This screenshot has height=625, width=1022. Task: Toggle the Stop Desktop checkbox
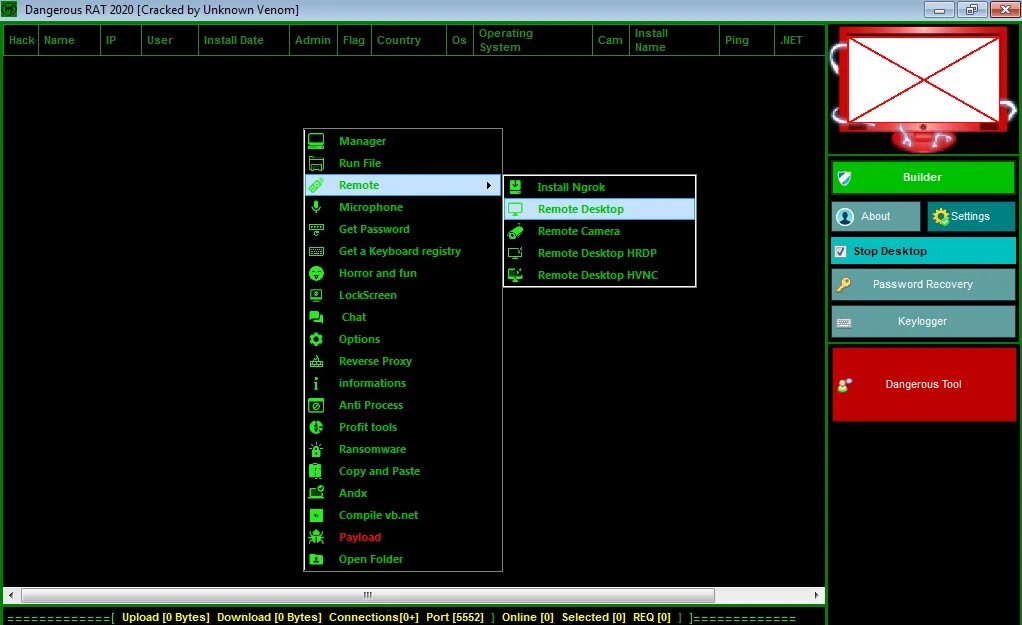(x=841, y=252)
